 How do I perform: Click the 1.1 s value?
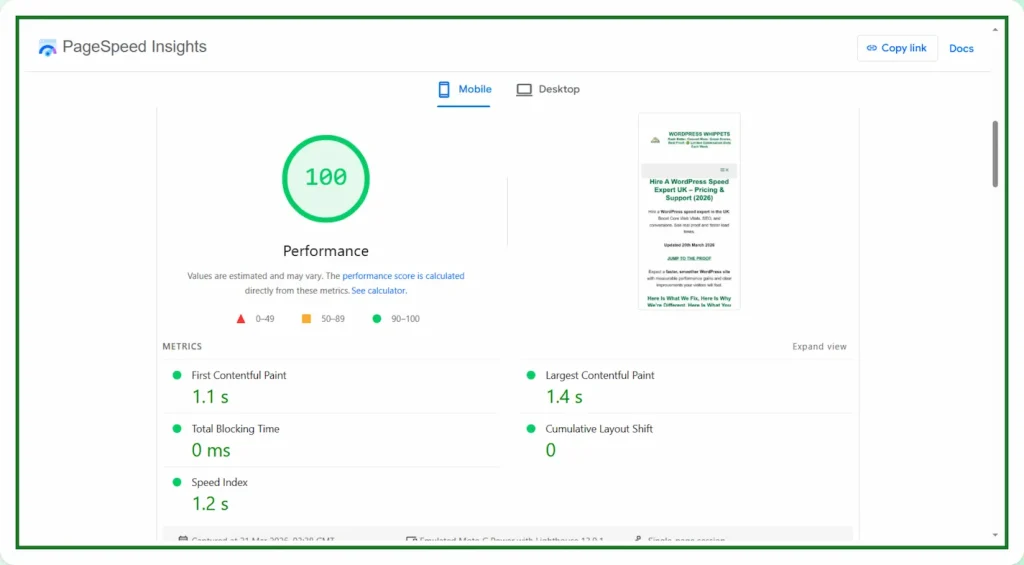(x=210, y=396)
